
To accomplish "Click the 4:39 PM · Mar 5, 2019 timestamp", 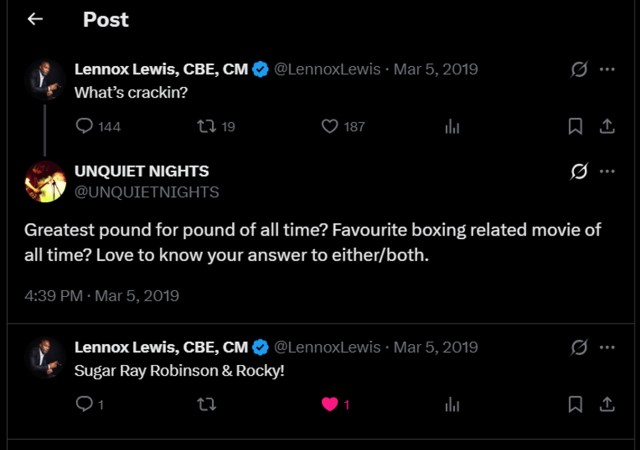I will point(101,295).
